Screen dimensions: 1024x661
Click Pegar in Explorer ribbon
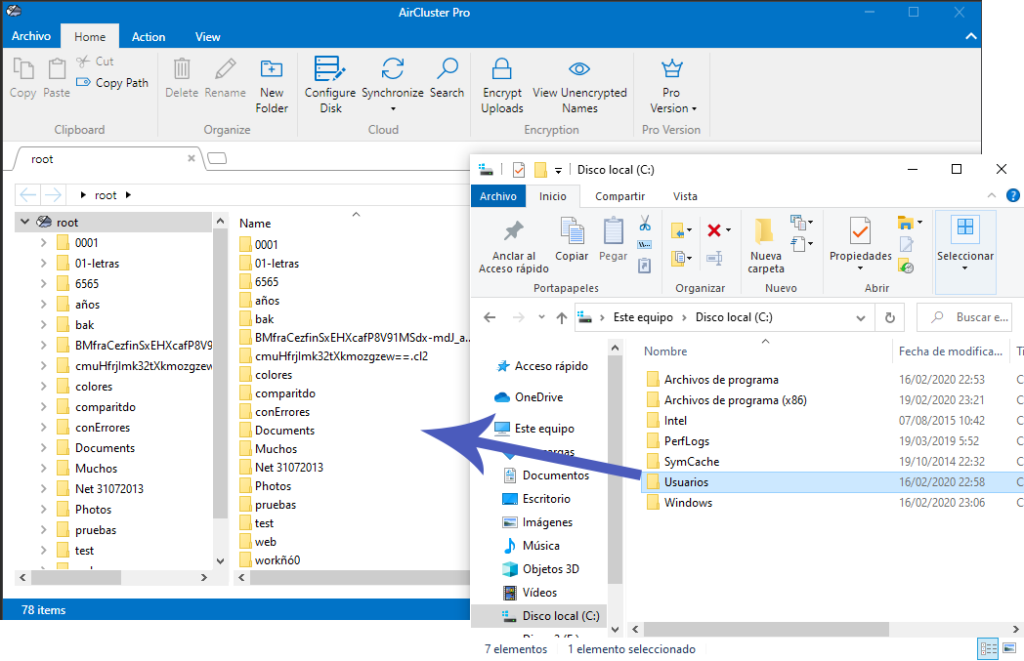point(613,240)
